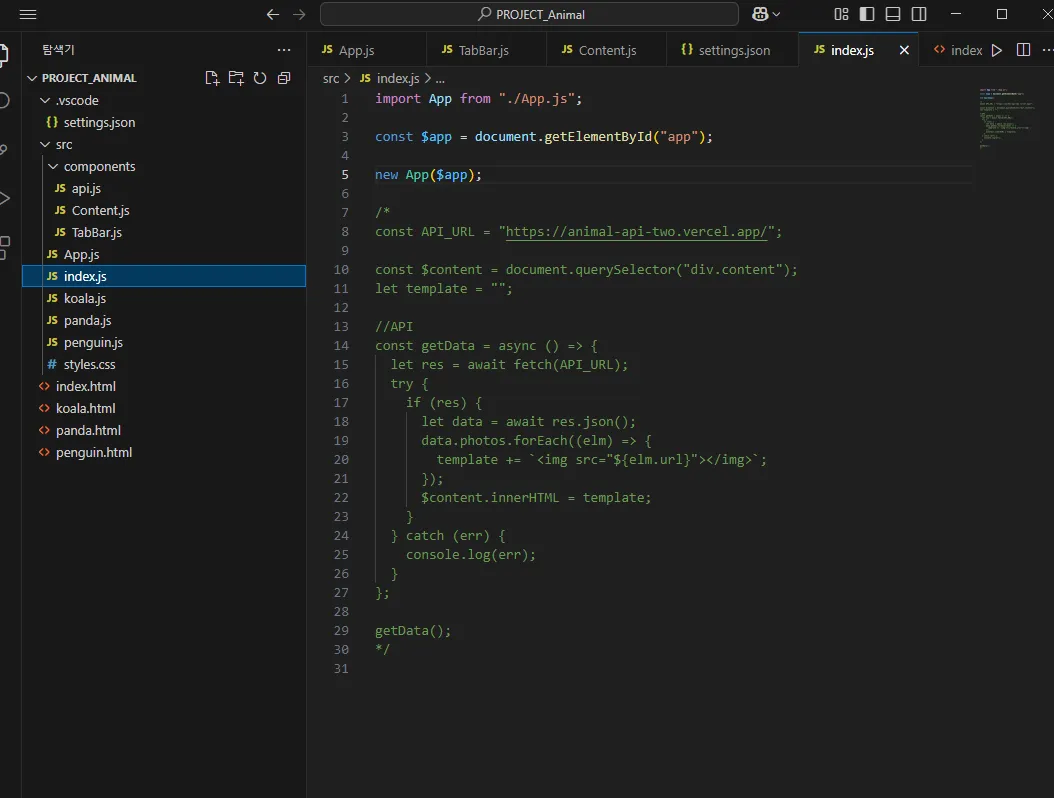Open the more actions menu after the split editor icon
Image resolution: width=1054 pixels, height=798 pixels.
click(x=1047, y=50)
